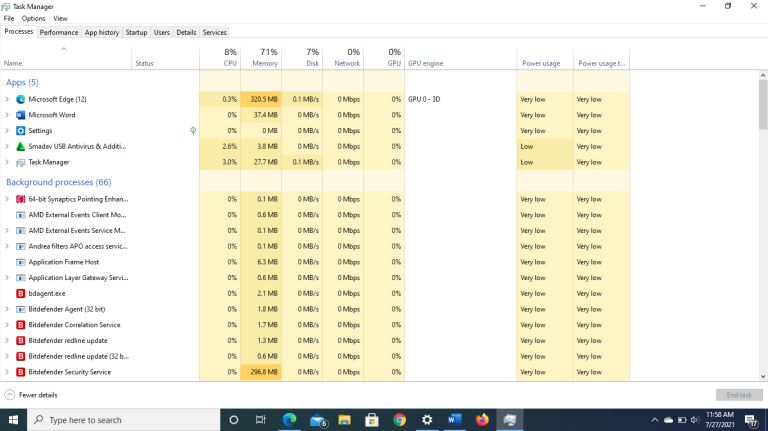Open File Explorer from the taskbar

(x=344, y=420)
